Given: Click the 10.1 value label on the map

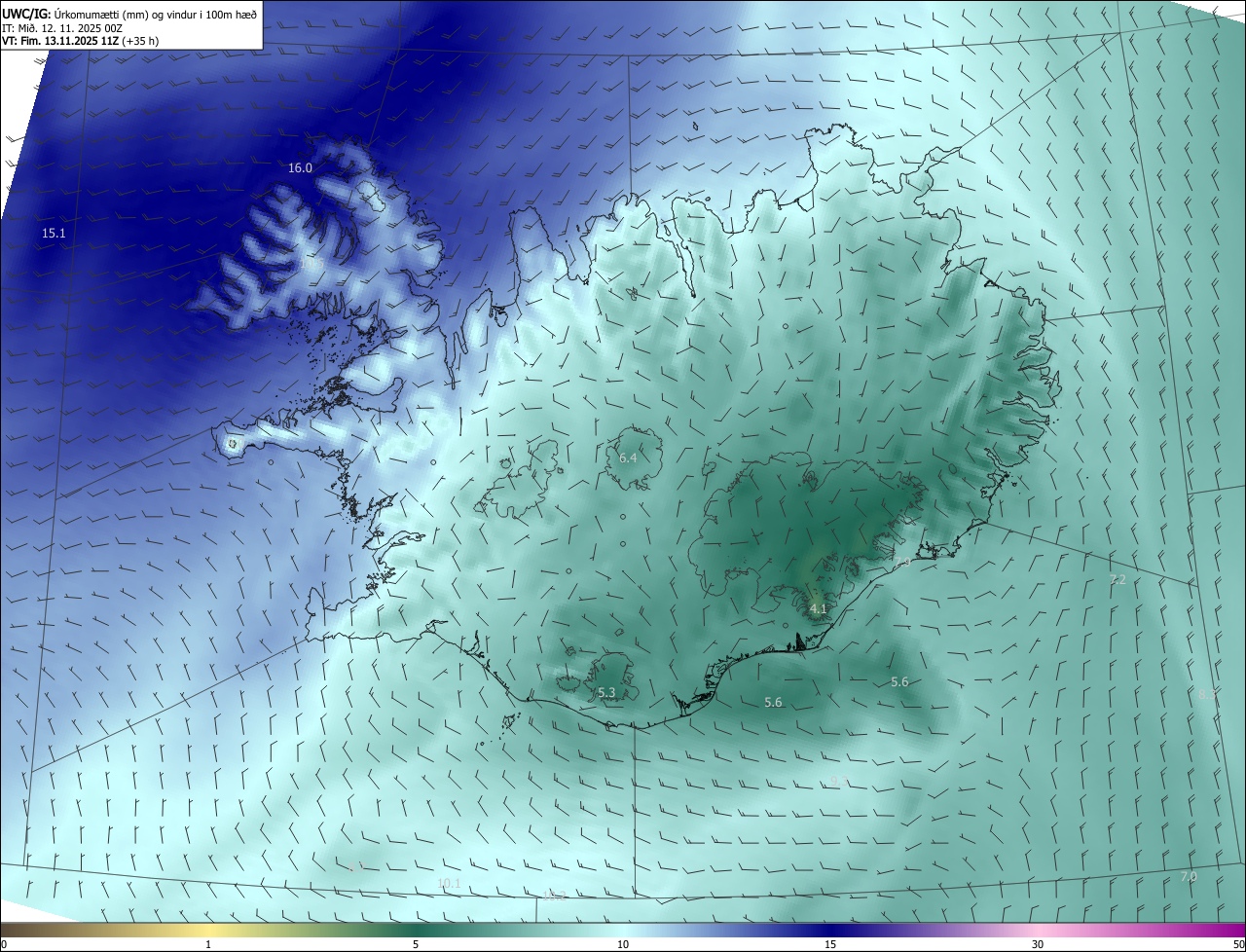Looking at the screenshot, I should click(x=449, y=883).
